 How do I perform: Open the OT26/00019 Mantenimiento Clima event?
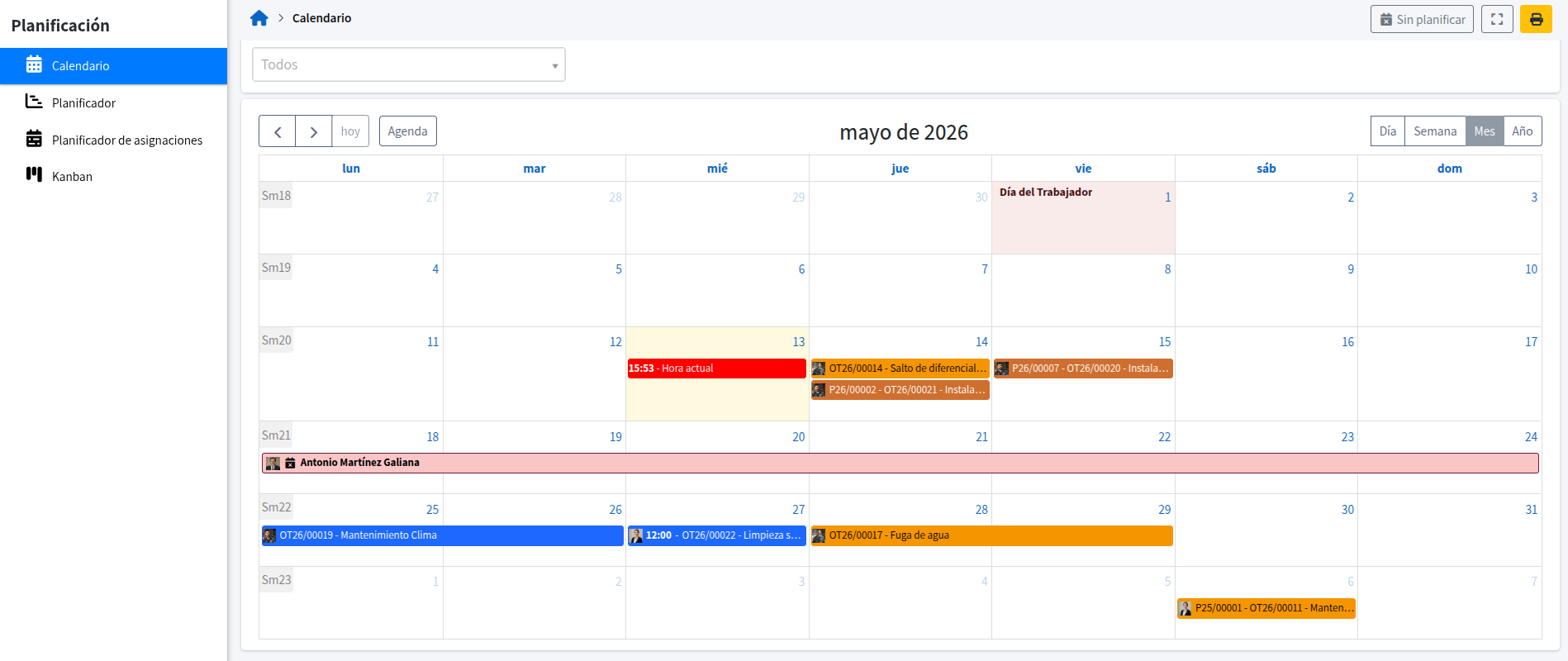pos(442,535)
